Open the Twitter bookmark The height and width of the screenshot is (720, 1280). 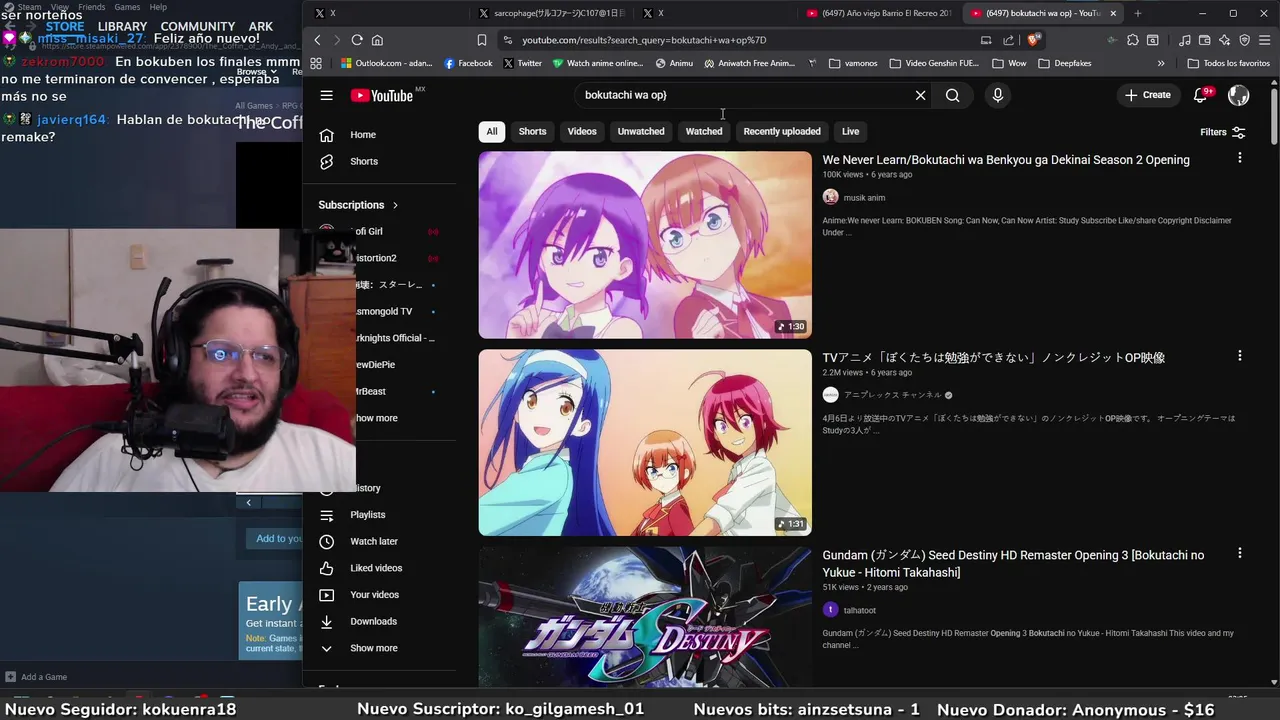522,63
